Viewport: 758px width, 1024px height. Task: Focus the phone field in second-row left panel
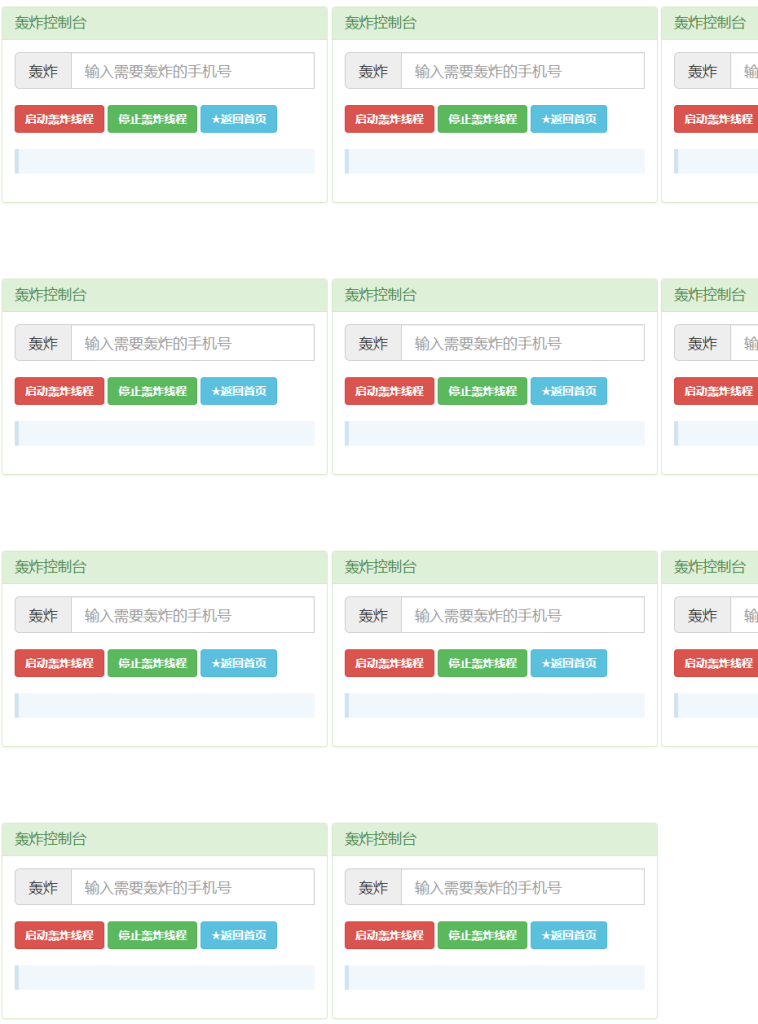coord(193,343)
